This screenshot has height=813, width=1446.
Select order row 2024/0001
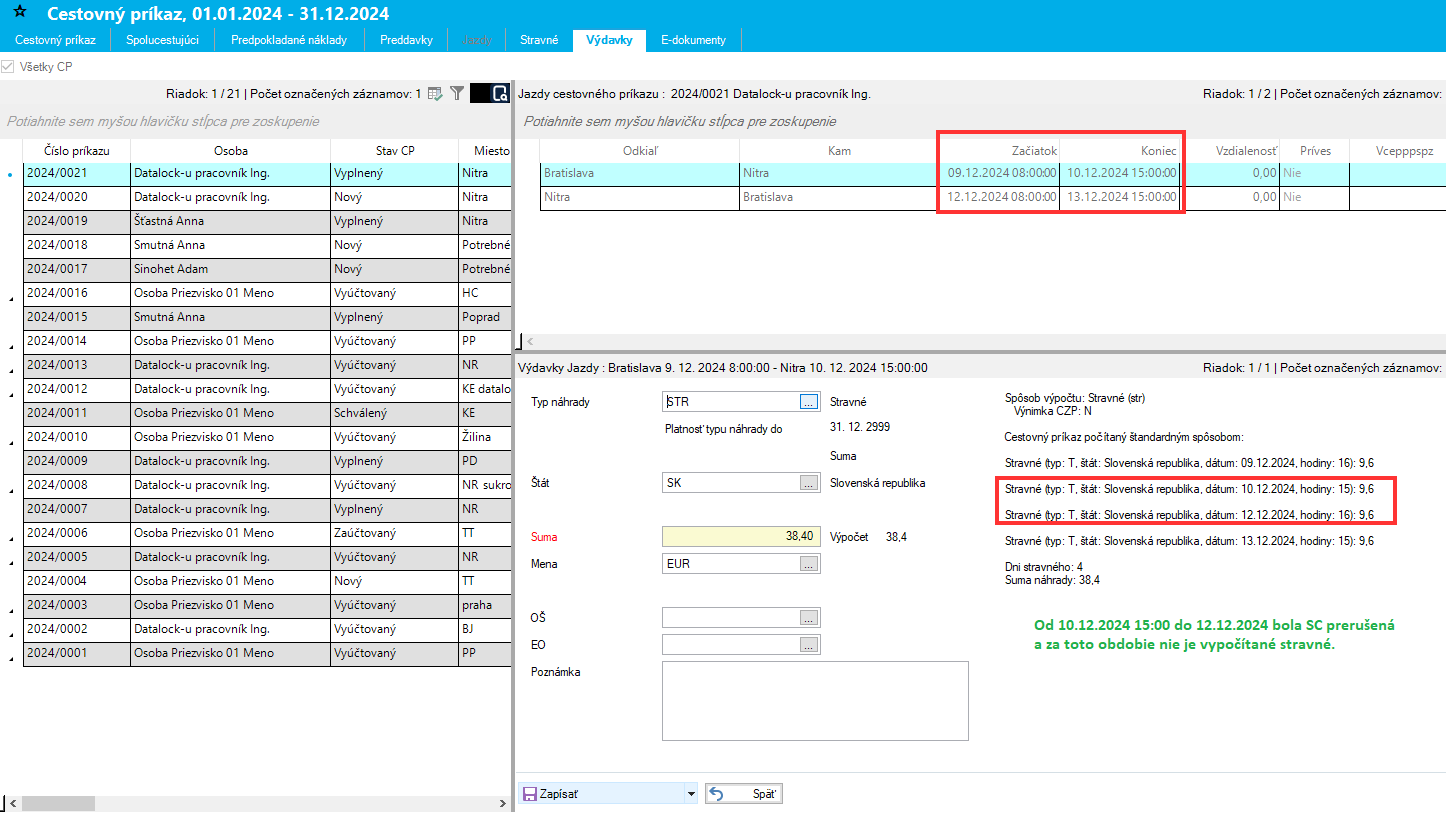pos(267,653)
